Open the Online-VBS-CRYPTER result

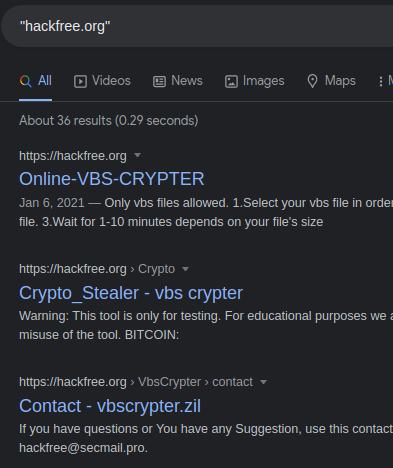tap(112, 179)
